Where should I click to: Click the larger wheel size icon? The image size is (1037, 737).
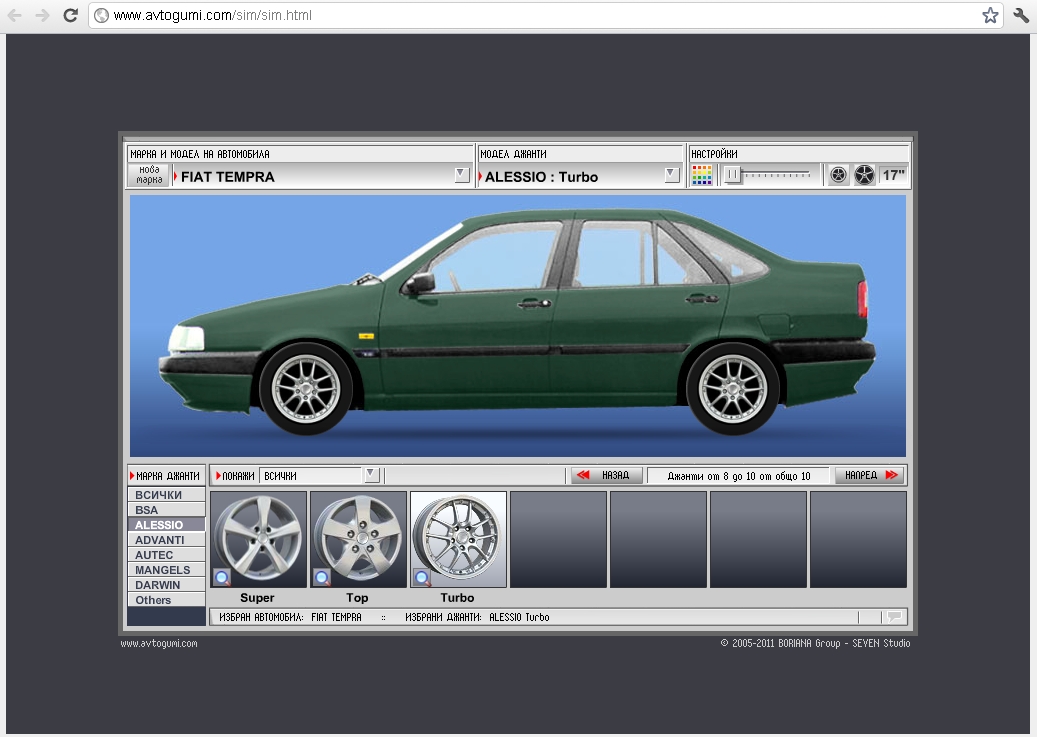coord(864,175)
